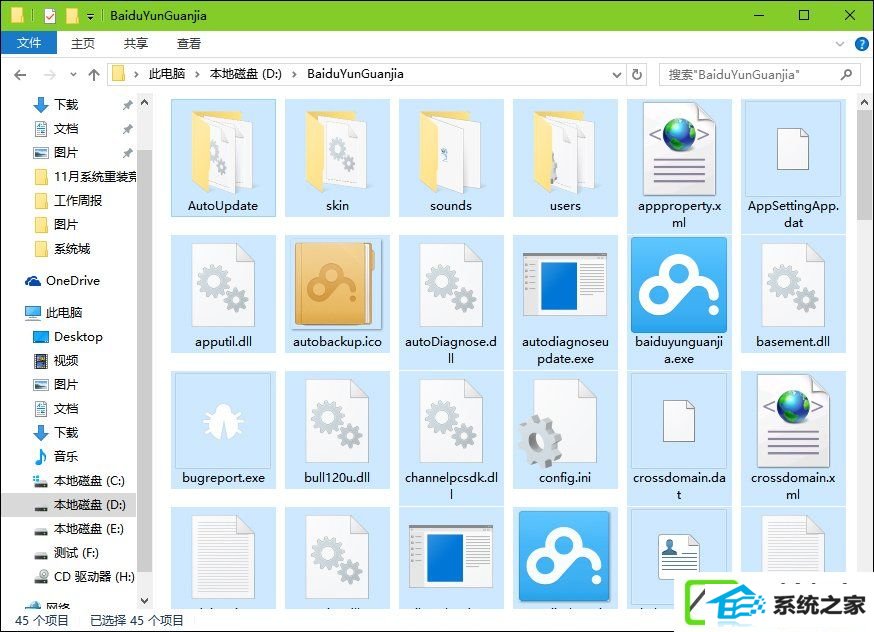This screenshot has height=632, width=874.
Task: Open address bar history dropdown
Action: (616, 74)
